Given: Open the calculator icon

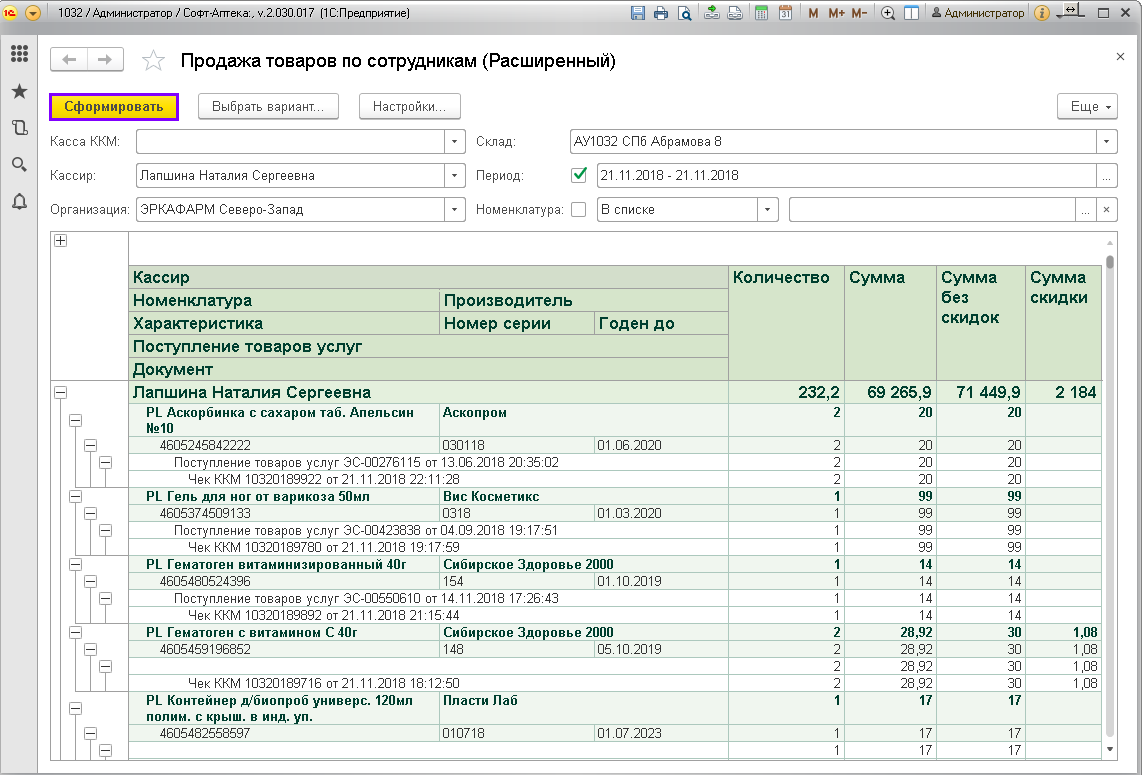Looking at the screenshot, I should (x=762, y=13).
